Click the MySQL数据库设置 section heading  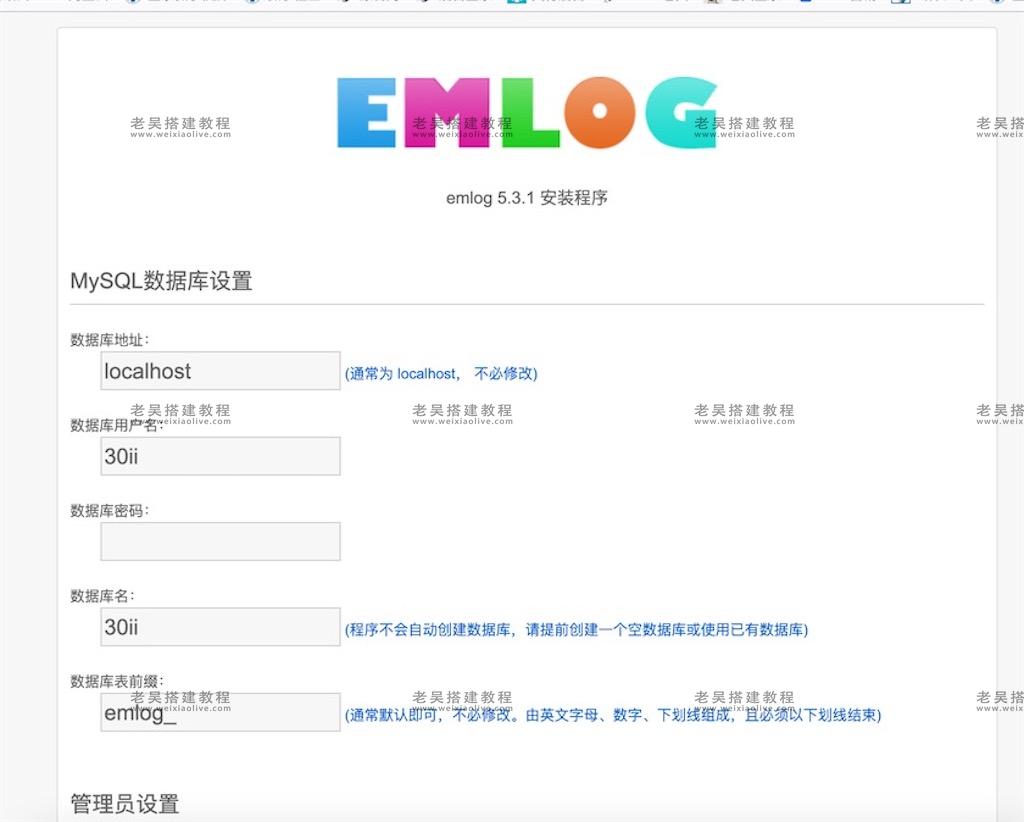pyautogui.click(x=160, y=281)
